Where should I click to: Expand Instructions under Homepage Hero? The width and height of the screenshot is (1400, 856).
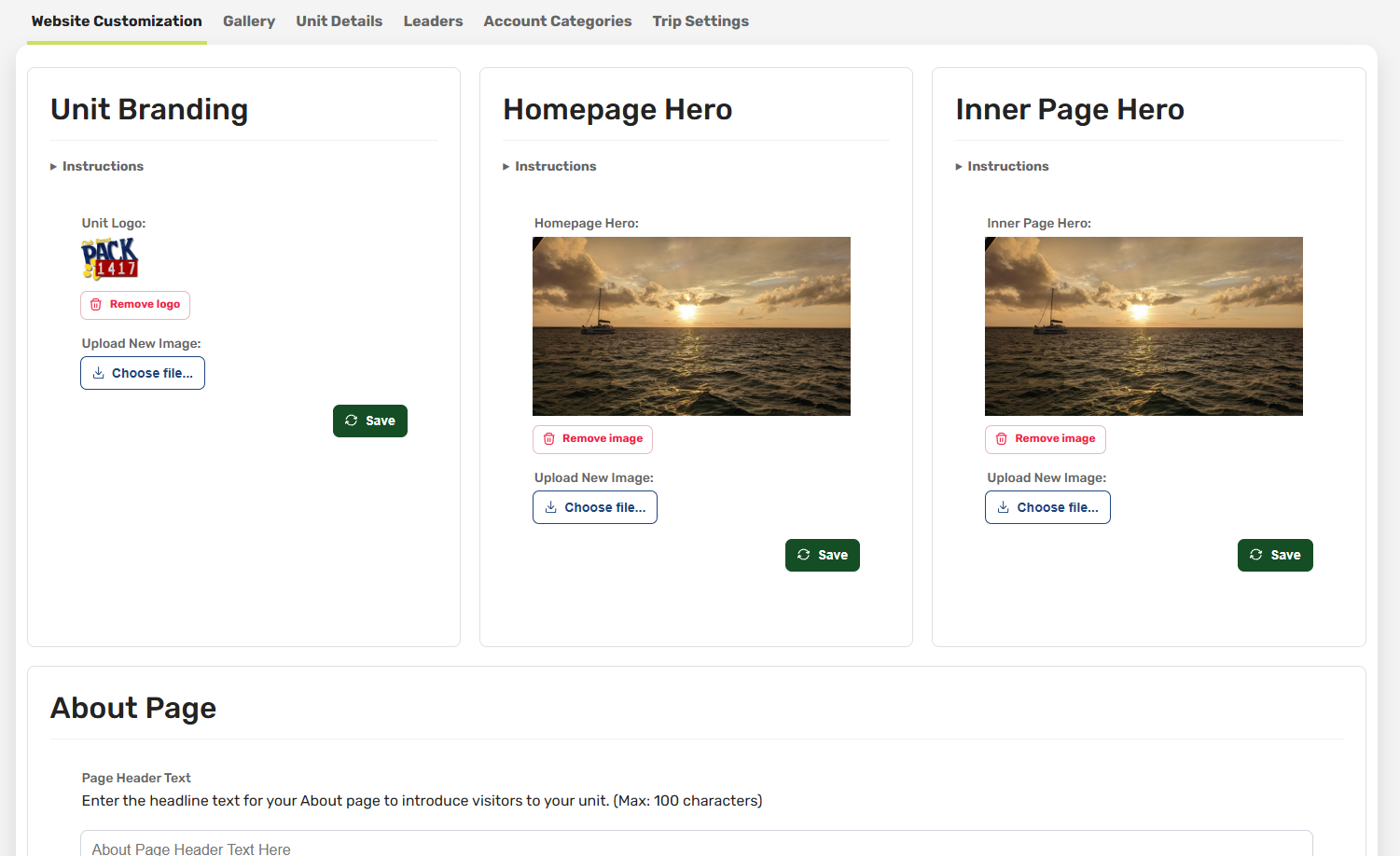tap(549, 166)
